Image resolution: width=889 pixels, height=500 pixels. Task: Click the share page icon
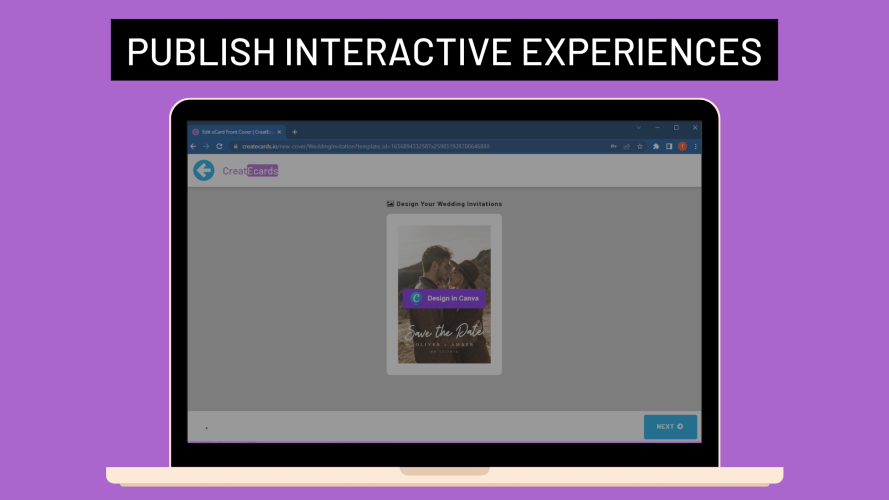click(626, 146)
